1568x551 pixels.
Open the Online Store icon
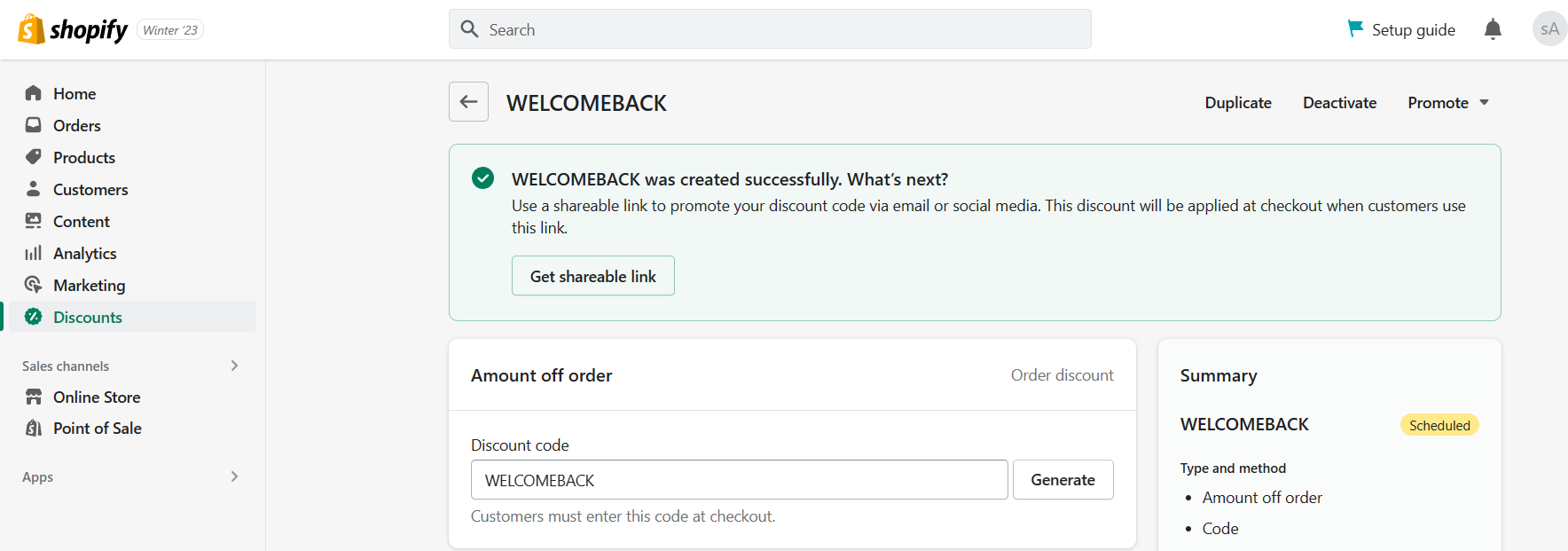pos(34,397)
